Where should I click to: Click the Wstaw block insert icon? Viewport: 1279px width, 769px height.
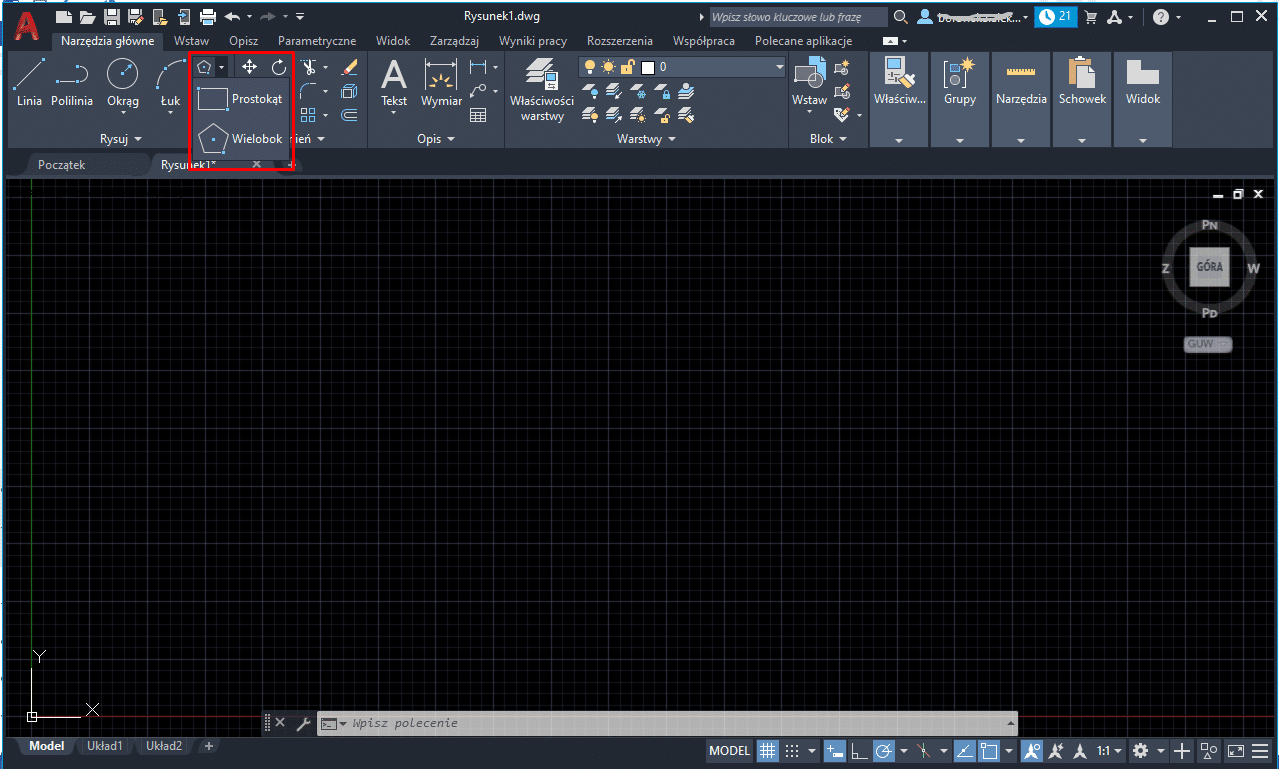809,82
